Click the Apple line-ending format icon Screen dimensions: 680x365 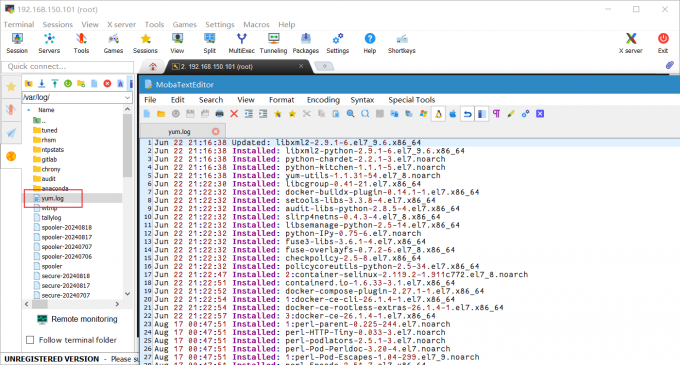[x=453, y=114]
